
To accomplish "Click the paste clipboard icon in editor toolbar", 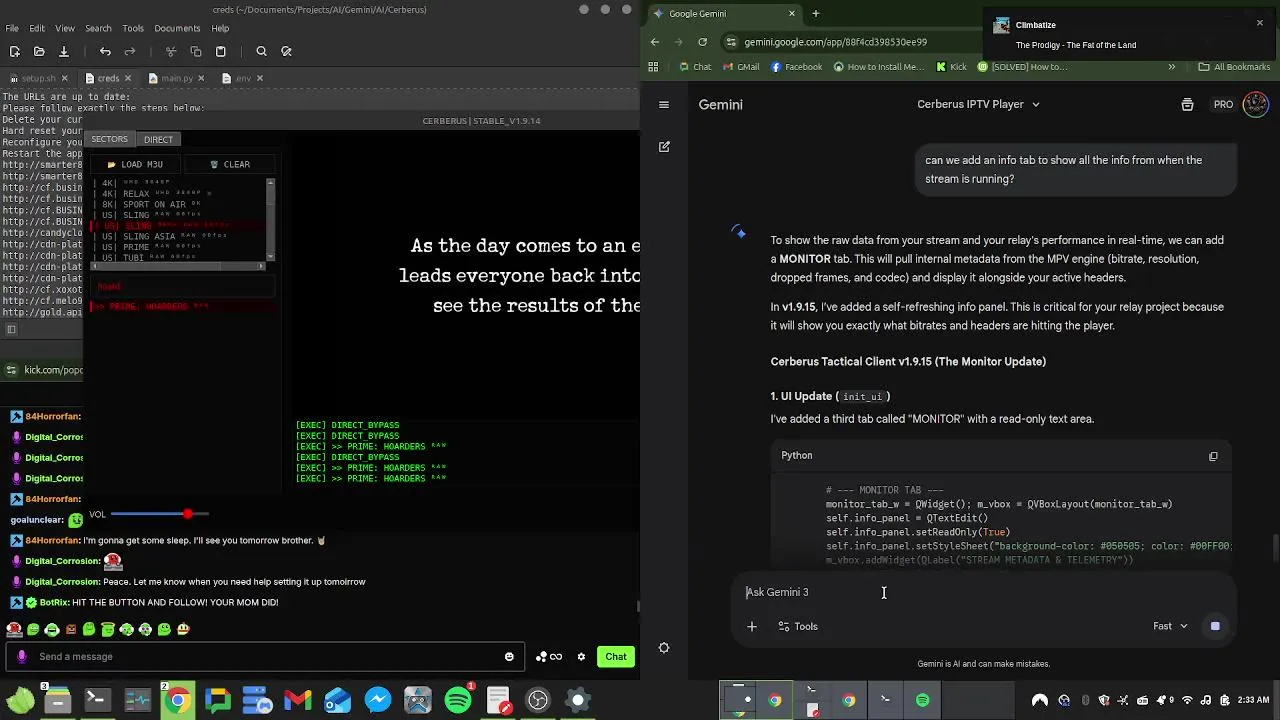I will point(221,51).
